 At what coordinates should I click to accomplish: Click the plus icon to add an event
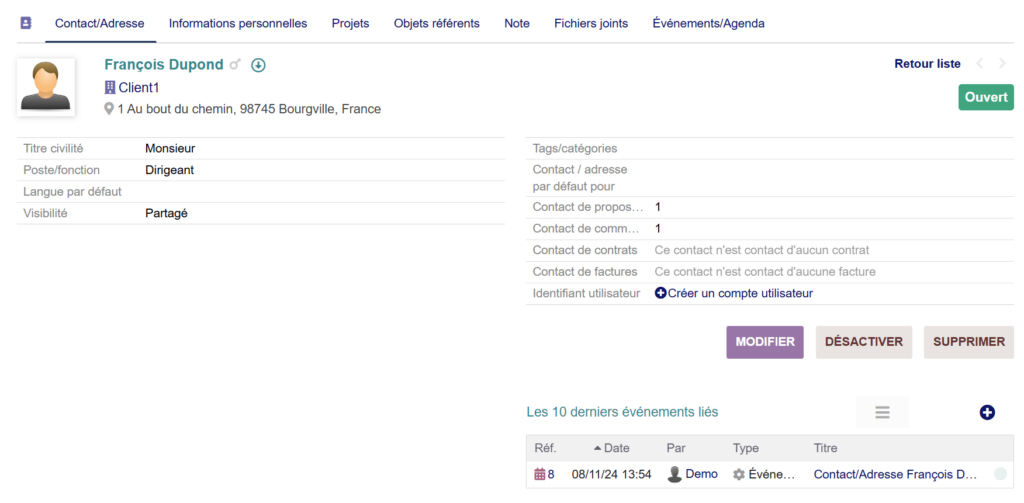coord(987,412)
